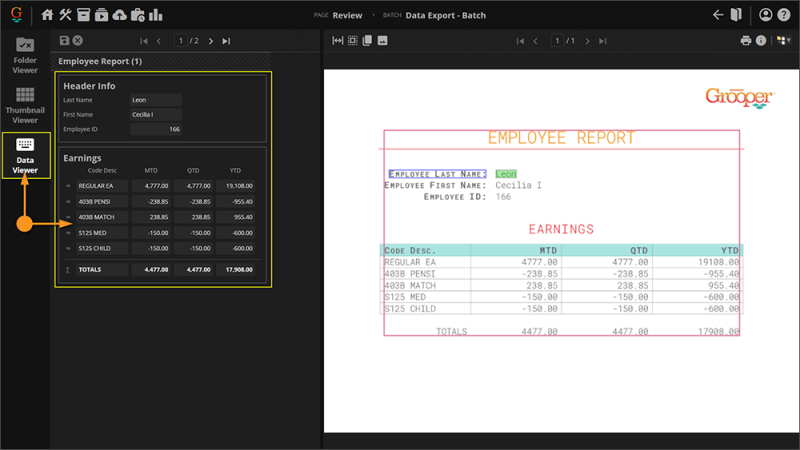This screenshot has width=800, height=450.
Task: Go to the Home page icon
Action: (47, 15)
